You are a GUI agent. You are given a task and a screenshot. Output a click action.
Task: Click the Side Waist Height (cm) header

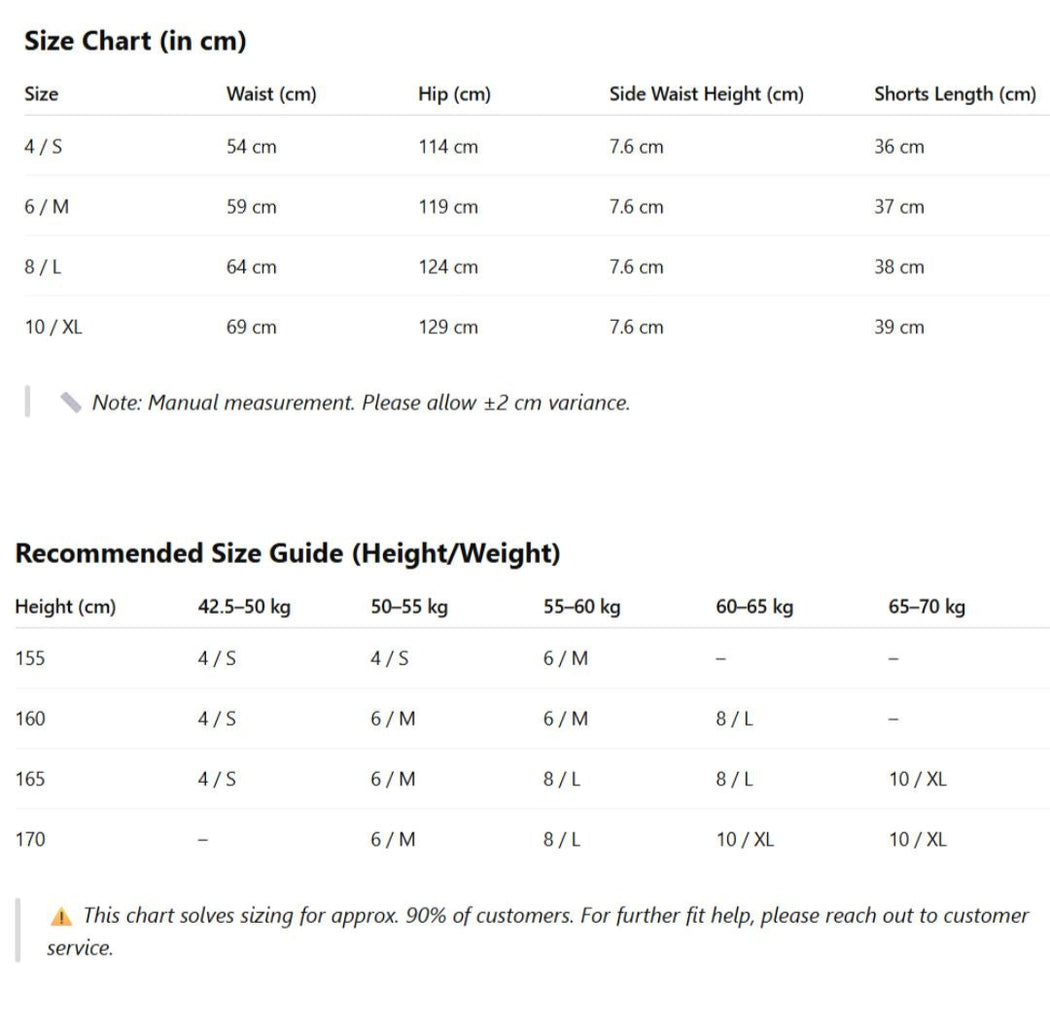(x=706, y=94)
